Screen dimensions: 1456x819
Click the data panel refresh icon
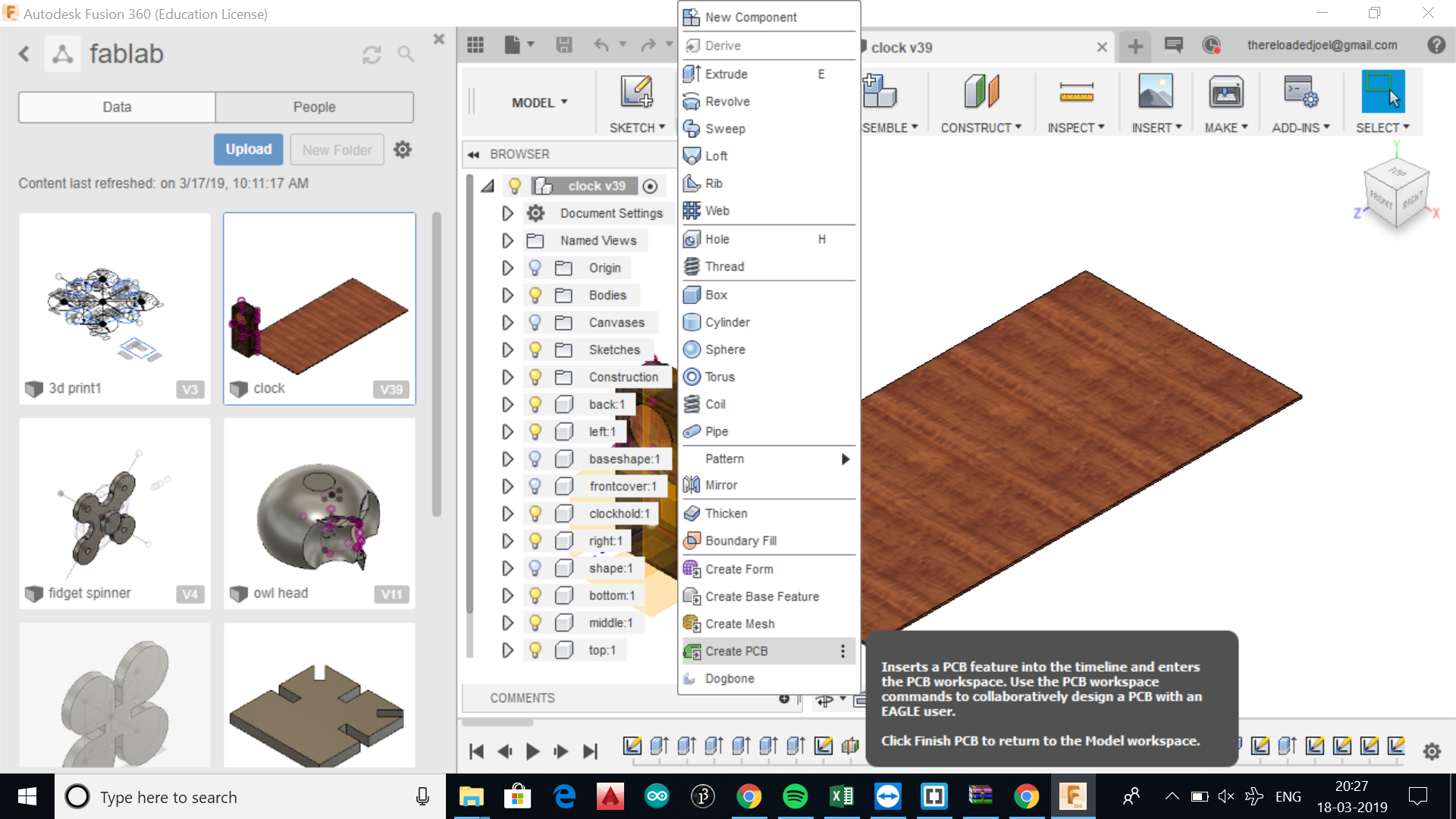click(372, 55)
